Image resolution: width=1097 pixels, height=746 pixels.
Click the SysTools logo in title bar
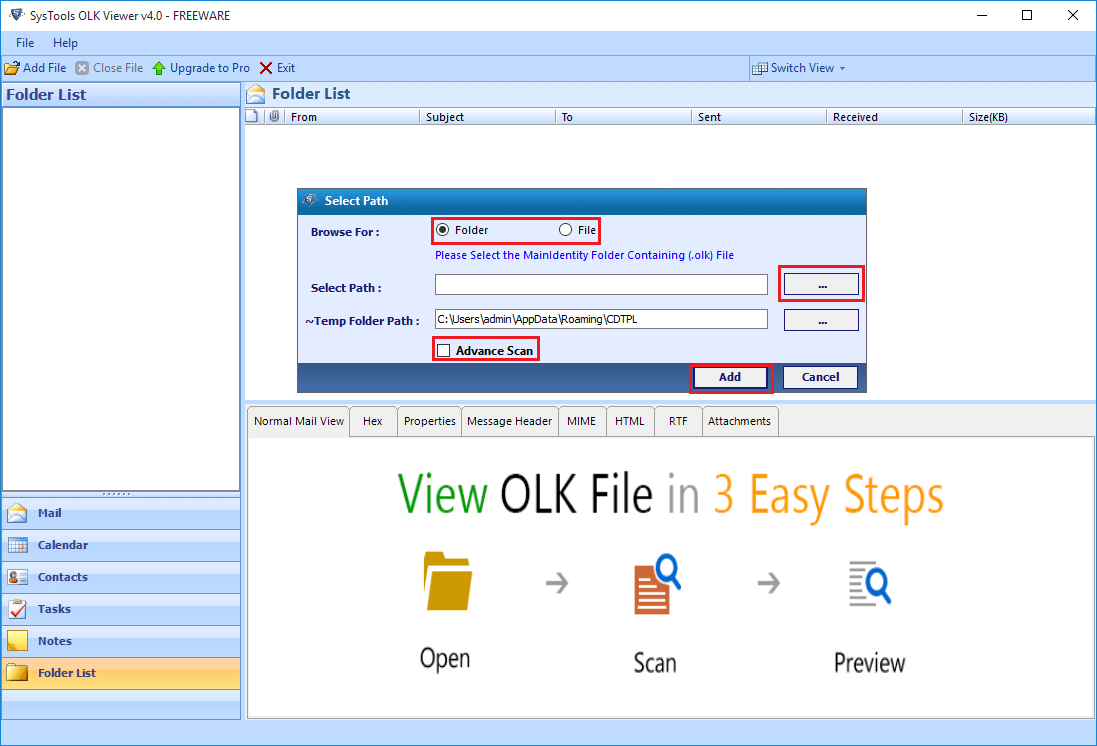[x=16, y=15]
